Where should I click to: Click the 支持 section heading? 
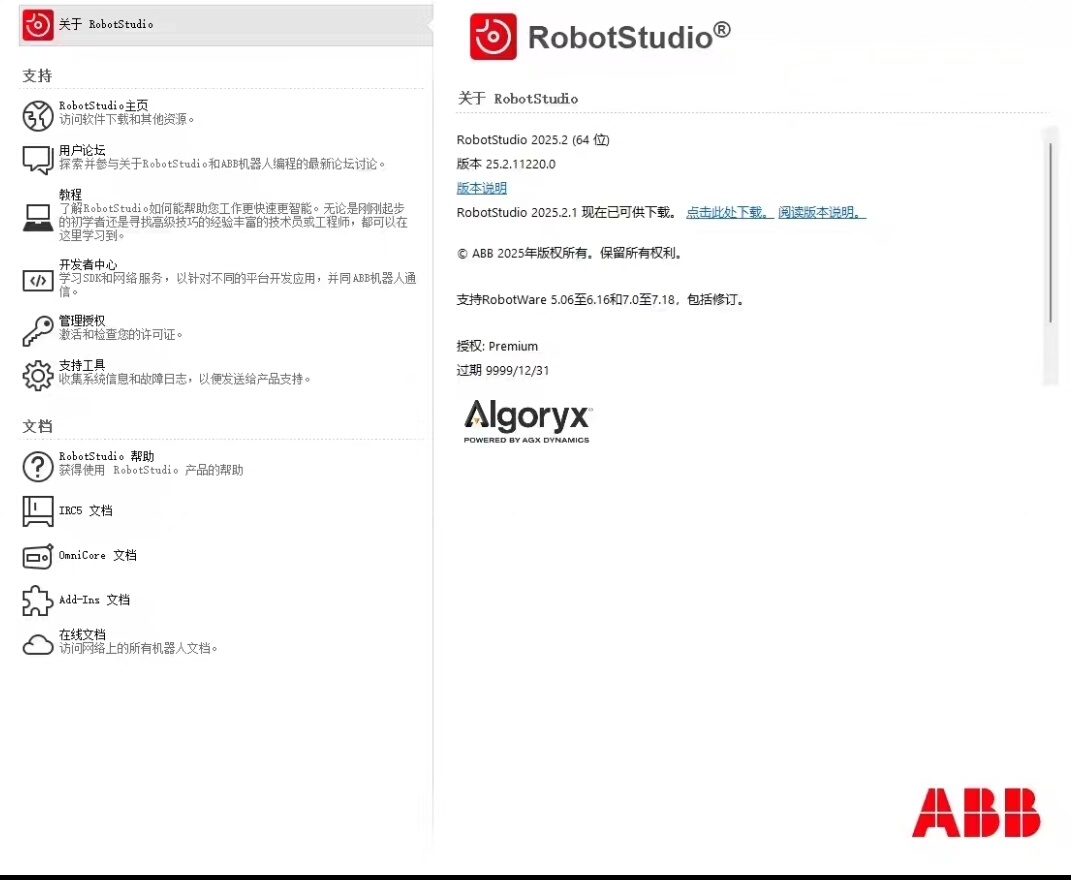click(x=37, y=76)
